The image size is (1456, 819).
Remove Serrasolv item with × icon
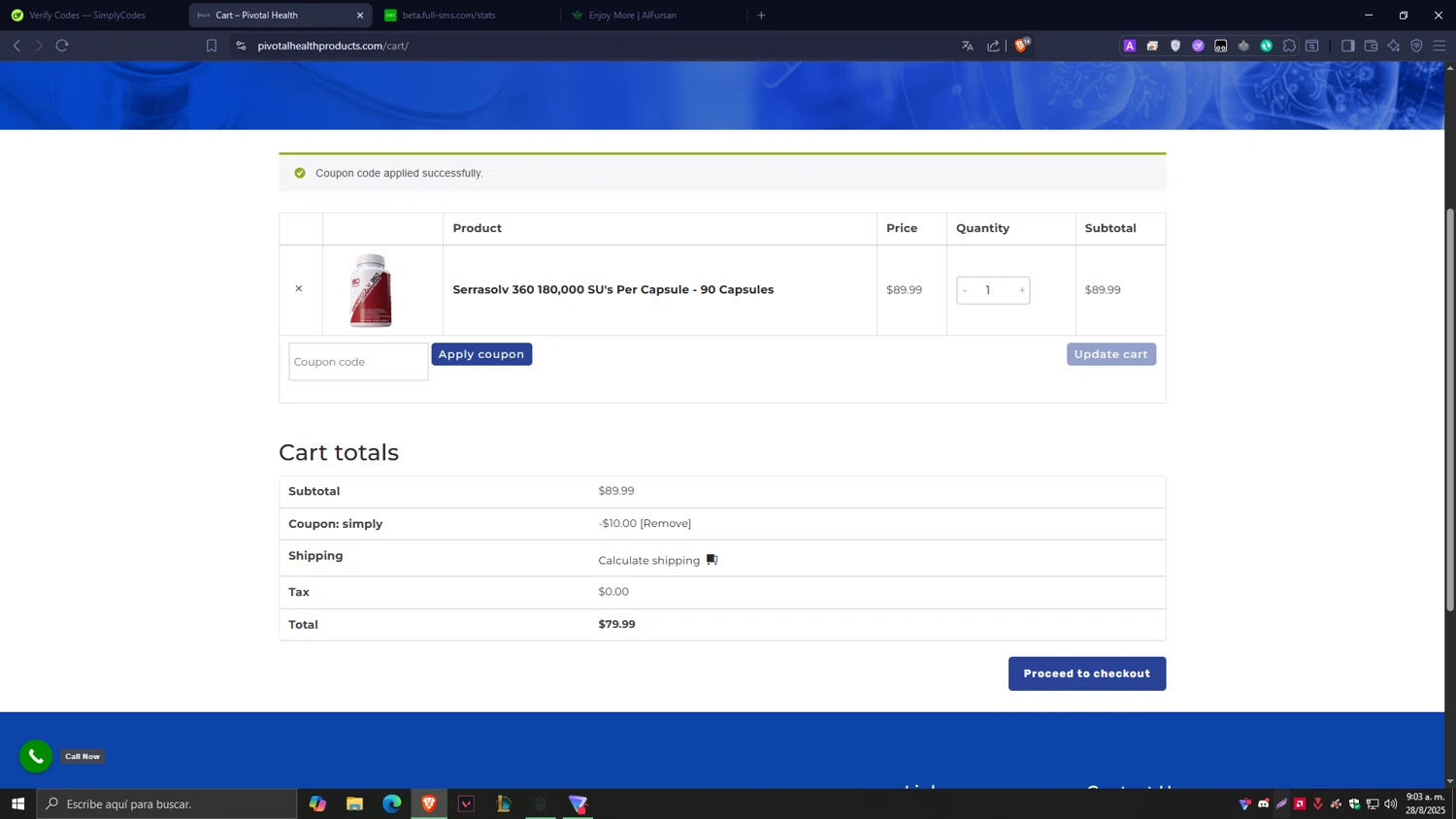point(299,288)
